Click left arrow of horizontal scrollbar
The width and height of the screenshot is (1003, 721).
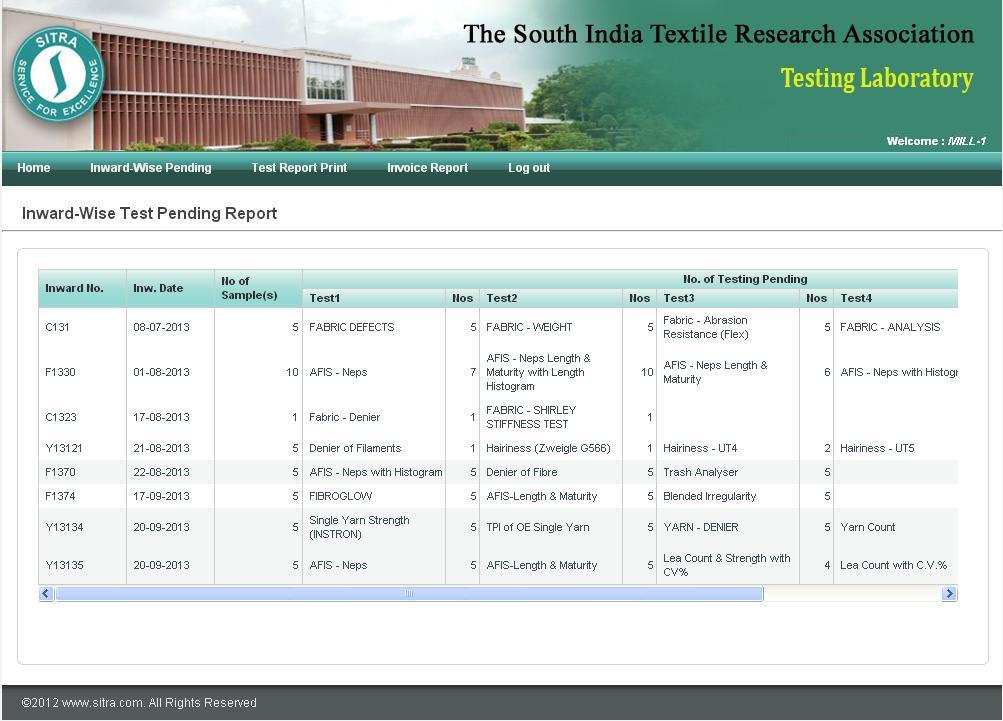(x=45, y=594)
